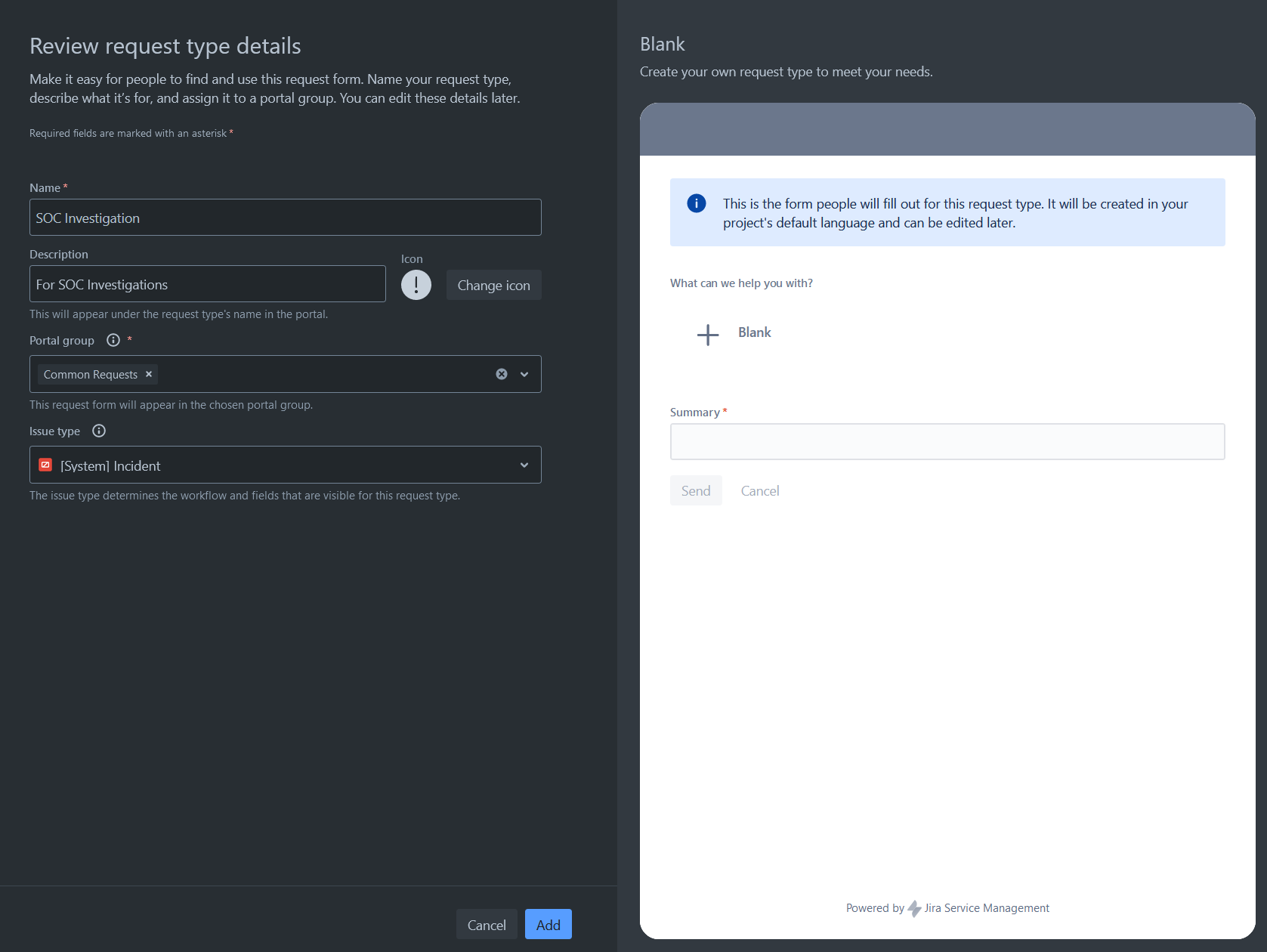The height and width of the screenshot is (952, 1267).
Task: Click the Name field with SOC Investigation
Action: click(286, 218)
